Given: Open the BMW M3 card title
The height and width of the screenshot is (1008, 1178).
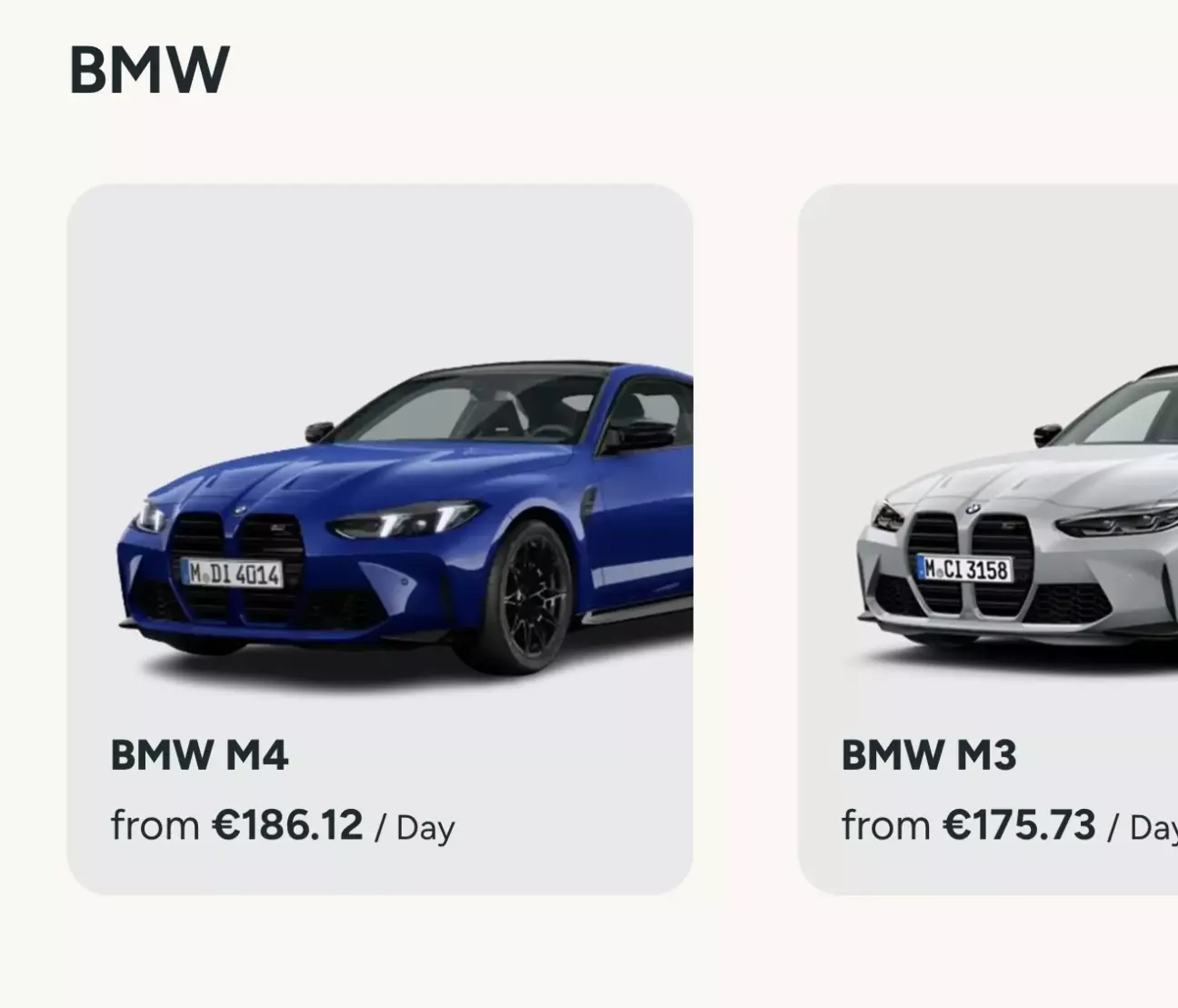Looking at the screenshot, I should click(929, 755).
